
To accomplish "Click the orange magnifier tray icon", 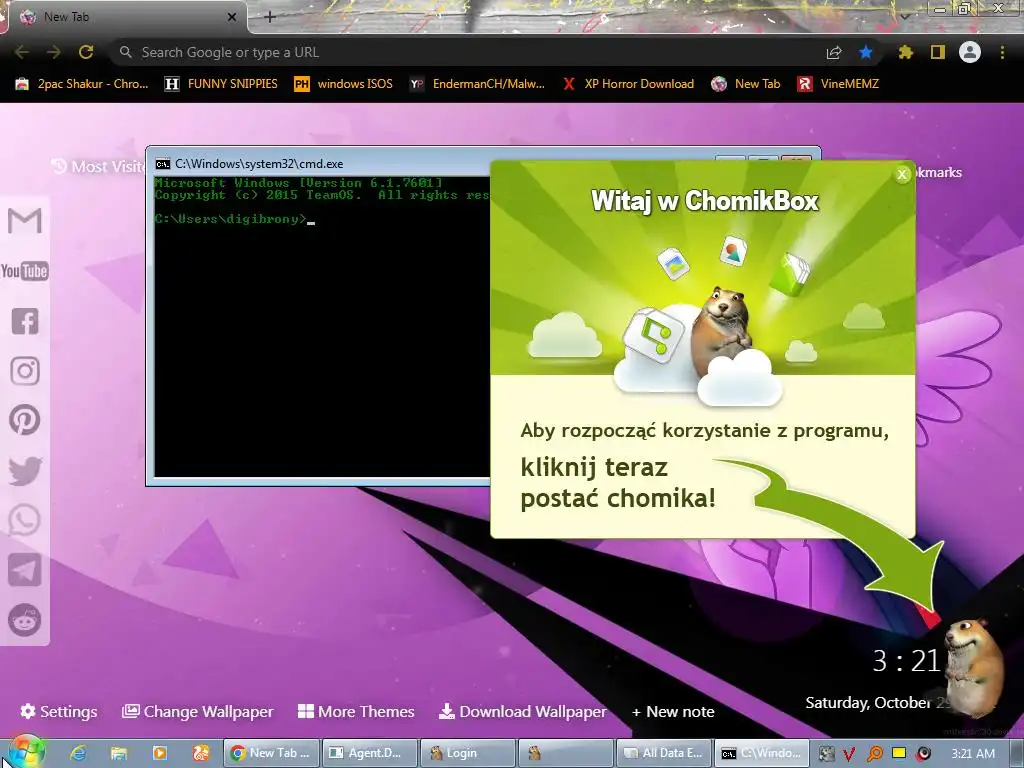I will click(874, 754).
